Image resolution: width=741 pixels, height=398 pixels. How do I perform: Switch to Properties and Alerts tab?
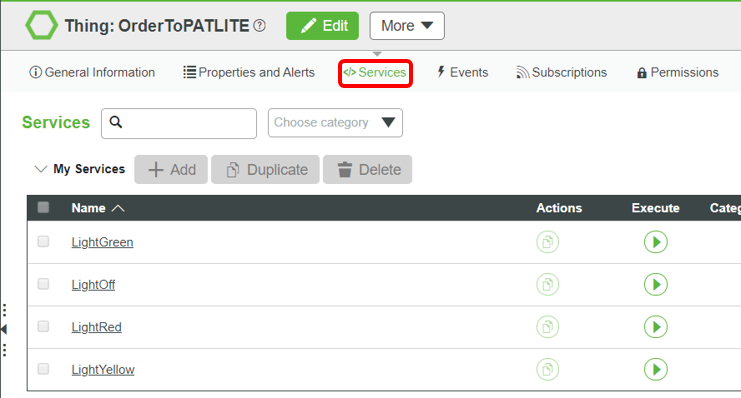[249, 72]
